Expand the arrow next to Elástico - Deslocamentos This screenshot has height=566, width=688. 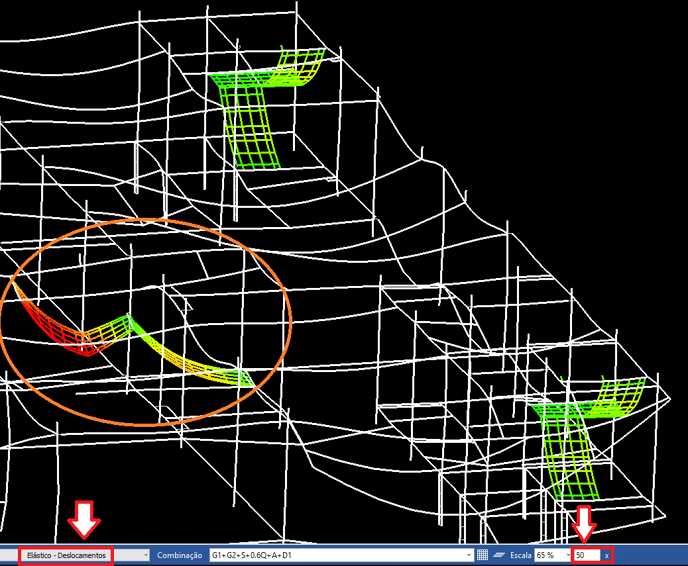146,555
